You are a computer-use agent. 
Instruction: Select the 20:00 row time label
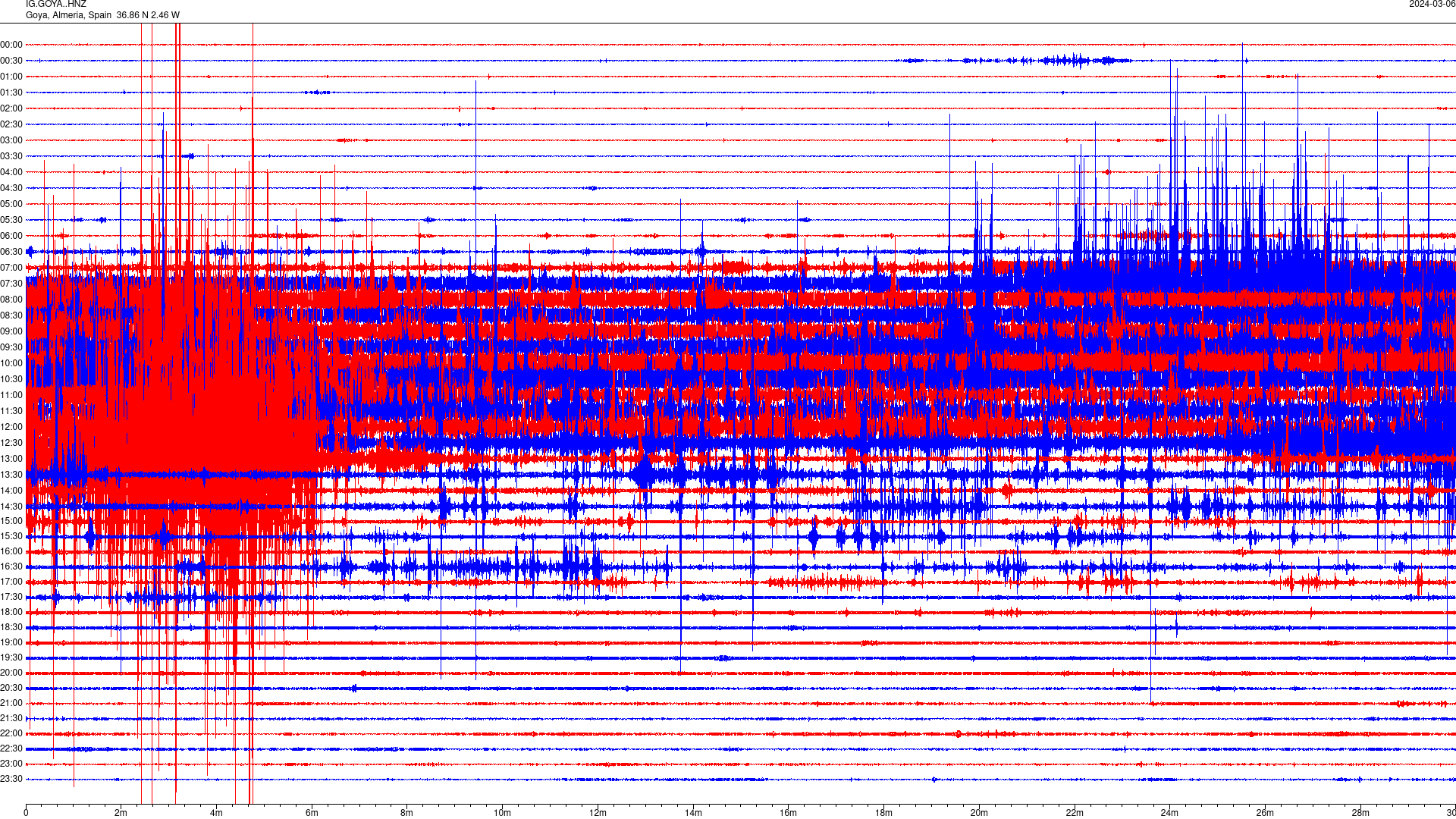coord(11,673)
